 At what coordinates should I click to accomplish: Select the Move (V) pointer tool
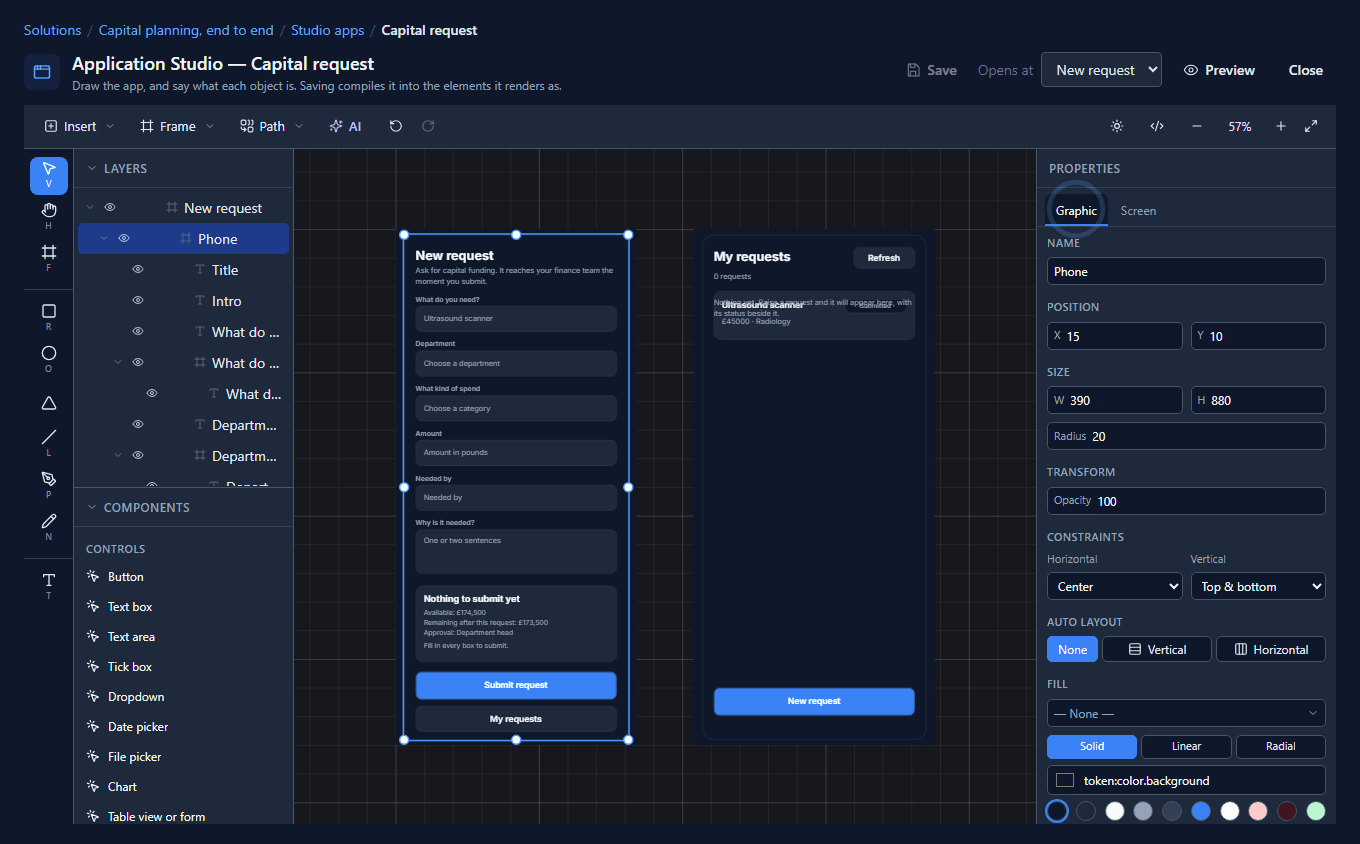click(x=49, y=175)
